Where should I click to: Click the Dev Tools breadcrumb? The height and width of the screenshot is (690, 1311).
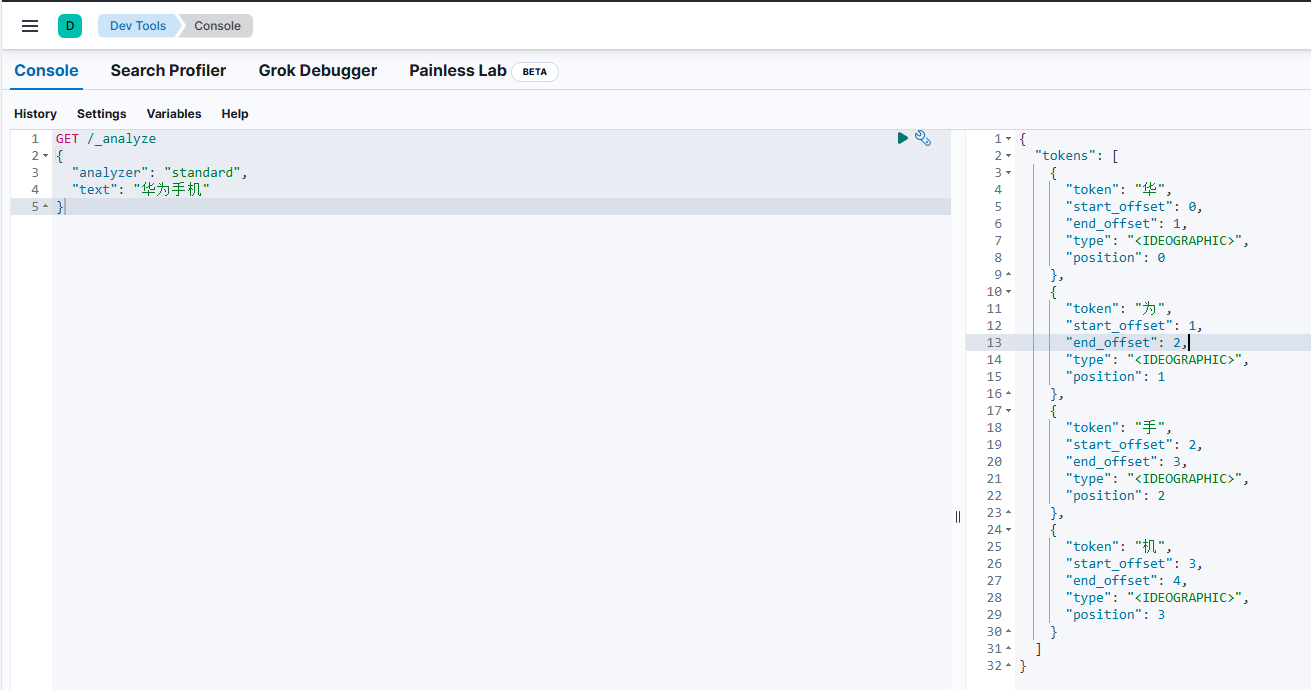[138, 26]
